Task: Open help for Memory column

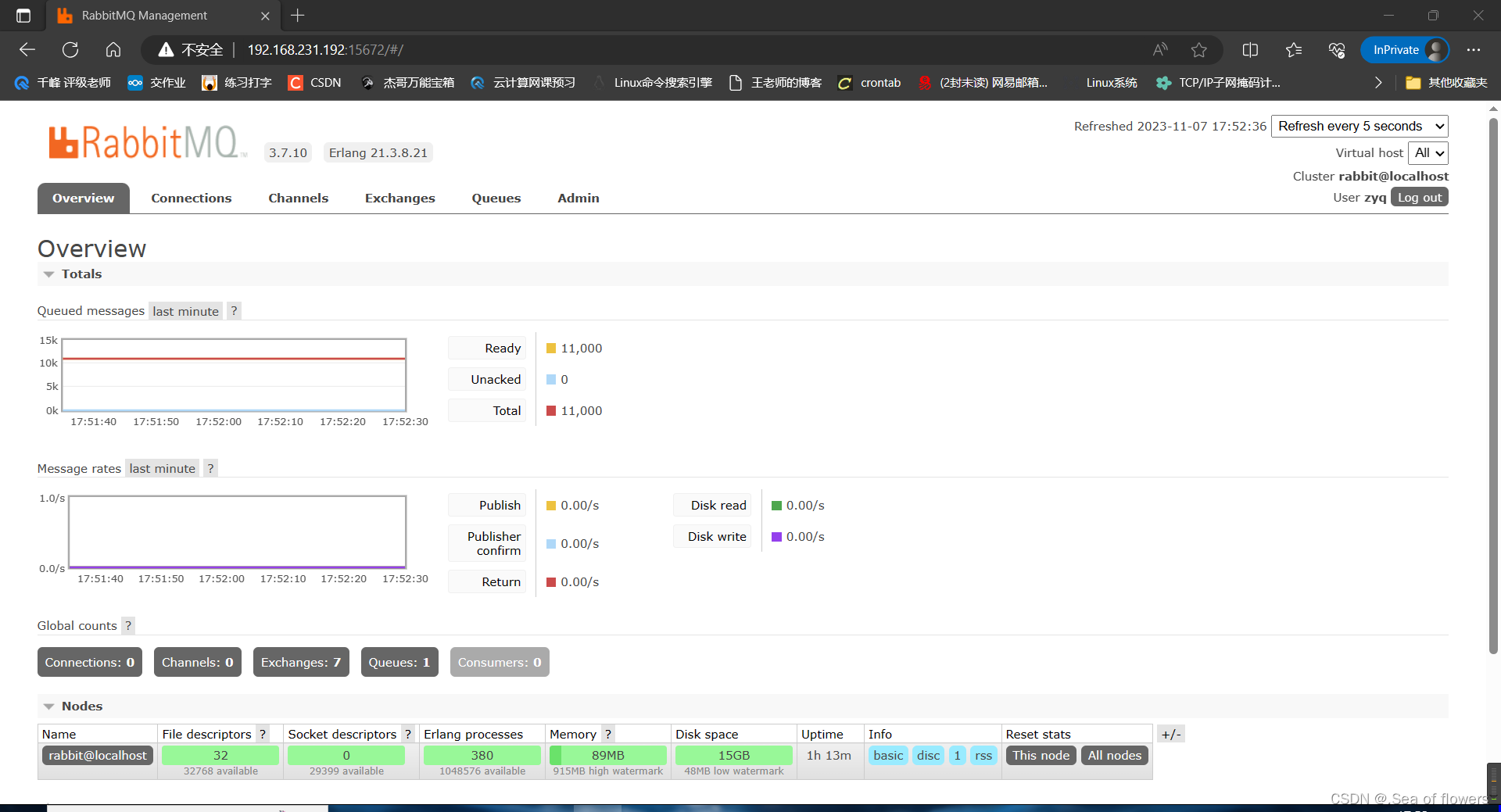Action: (608, 735)
